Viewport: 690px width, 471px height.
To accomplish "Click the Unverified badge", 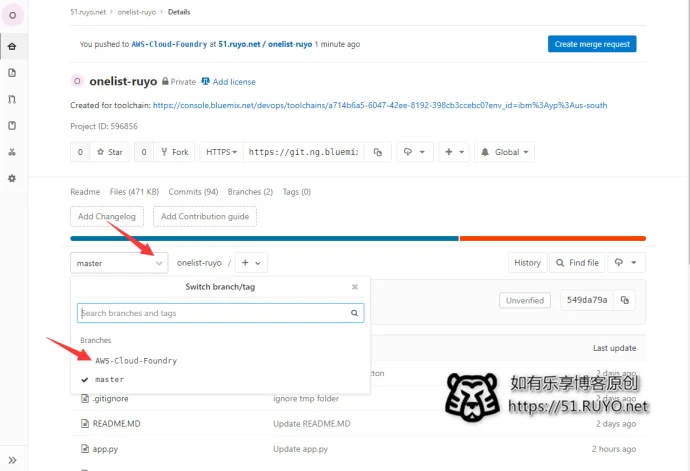I will coord(525,301).
